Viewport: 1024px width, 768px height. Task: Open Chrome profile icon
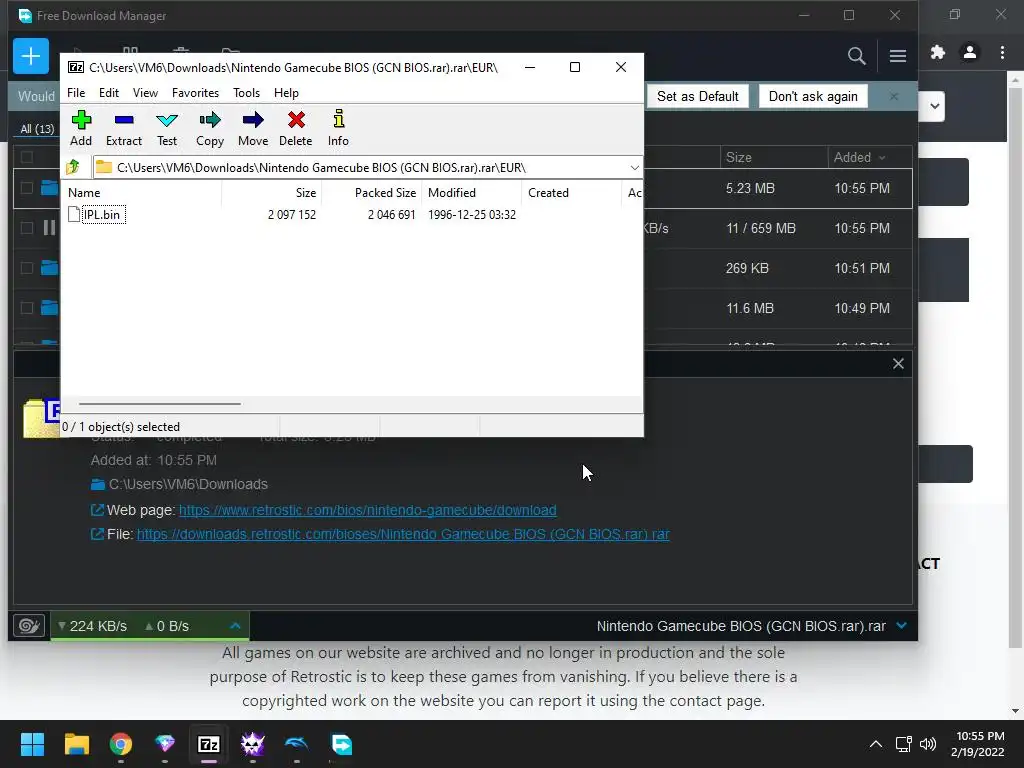click(970, 52)
